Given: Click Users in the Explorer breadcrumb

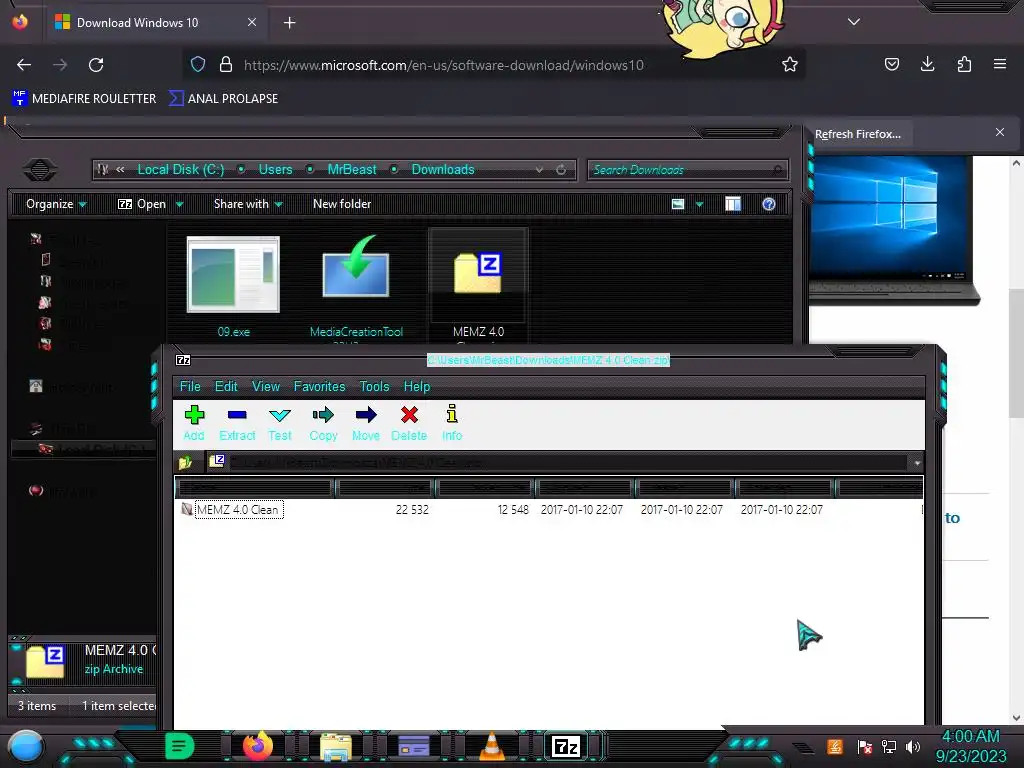Looking at the screenshot, I should pos(275,170).
